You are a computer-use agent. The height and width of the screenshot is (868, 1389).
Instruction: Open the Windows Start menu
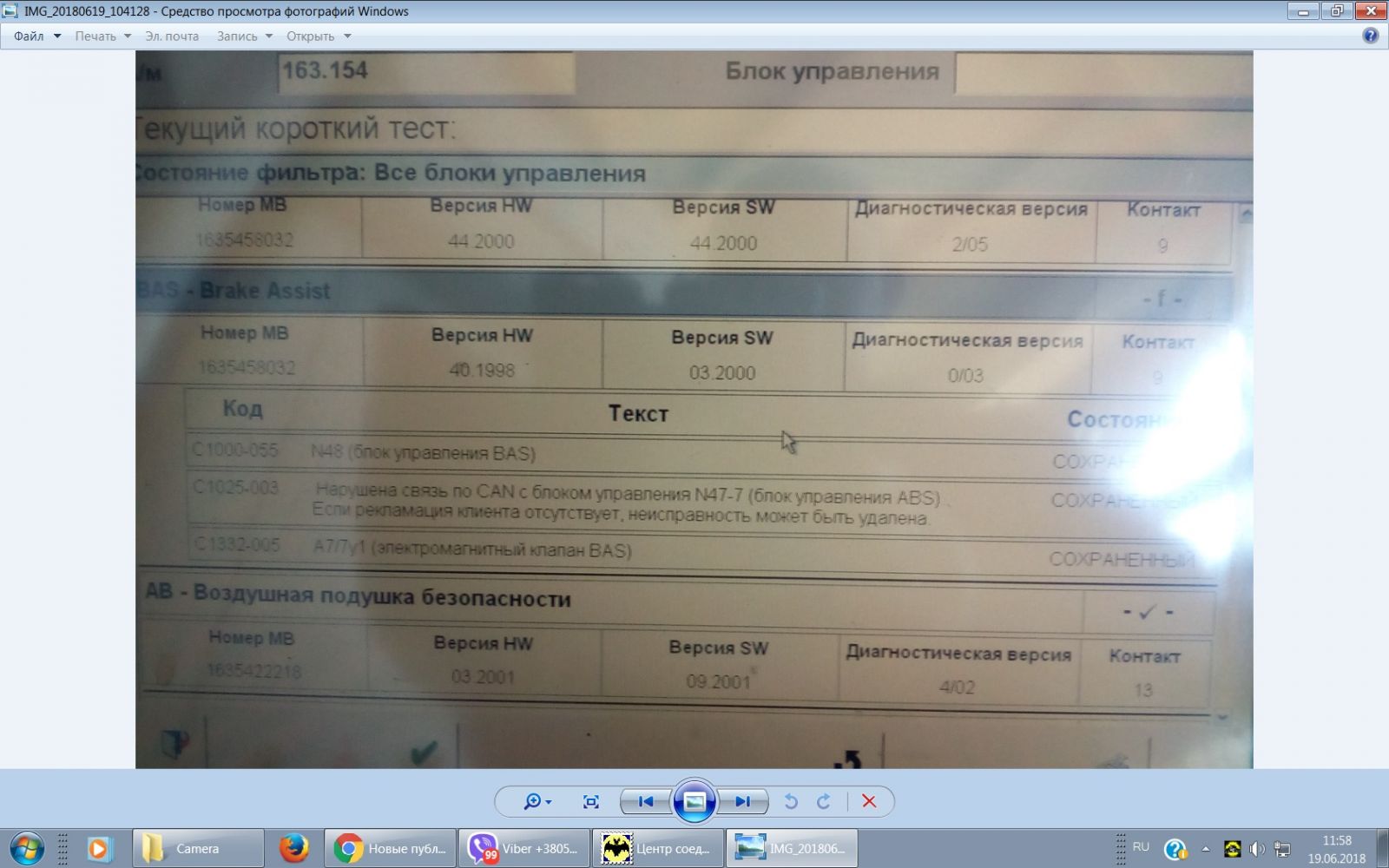coord(27,848)
